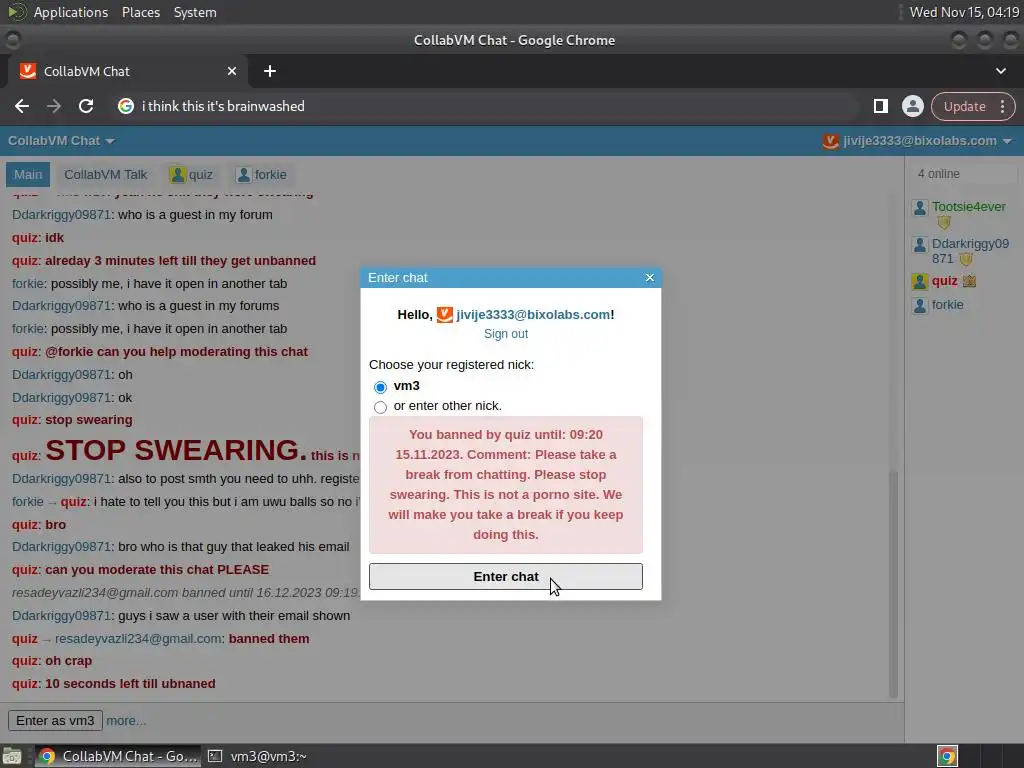The height and width of the screenshot is (768, 1024).
Task: Click forkie in the online list
Action: (947, 305)
